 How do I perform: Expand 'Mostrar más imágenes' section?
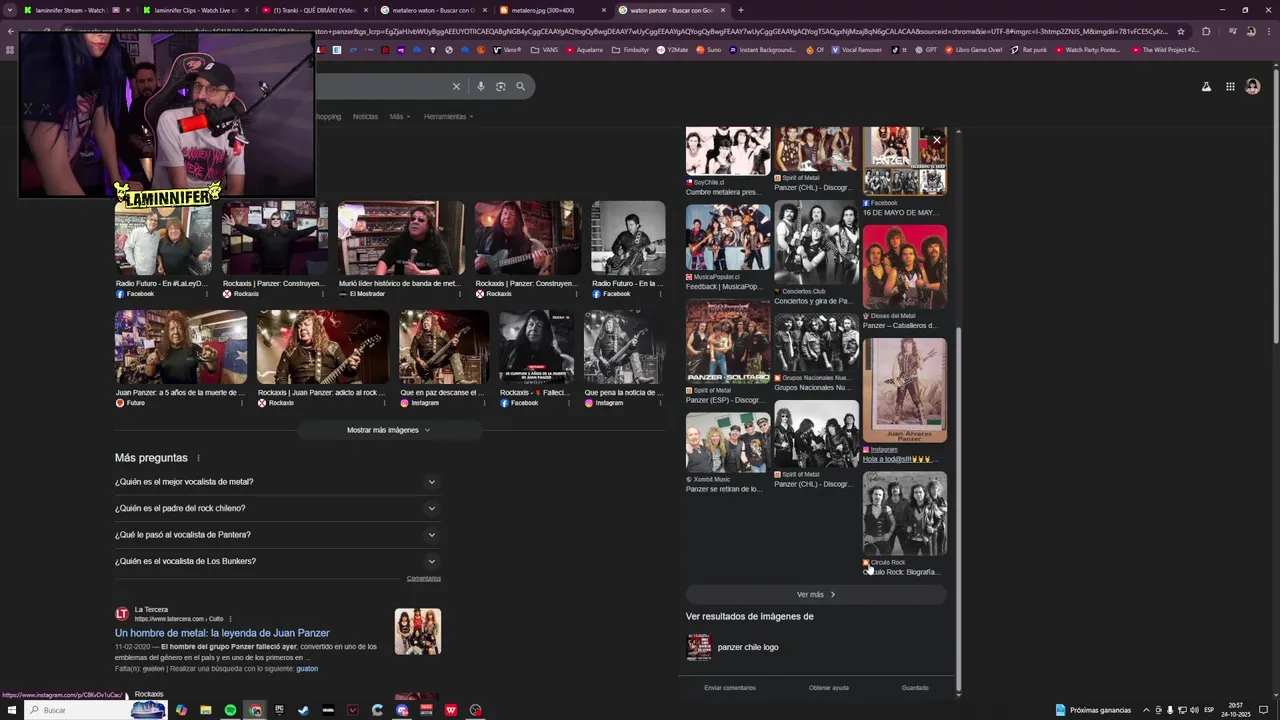pyautogui.click(x=389, y=430)
